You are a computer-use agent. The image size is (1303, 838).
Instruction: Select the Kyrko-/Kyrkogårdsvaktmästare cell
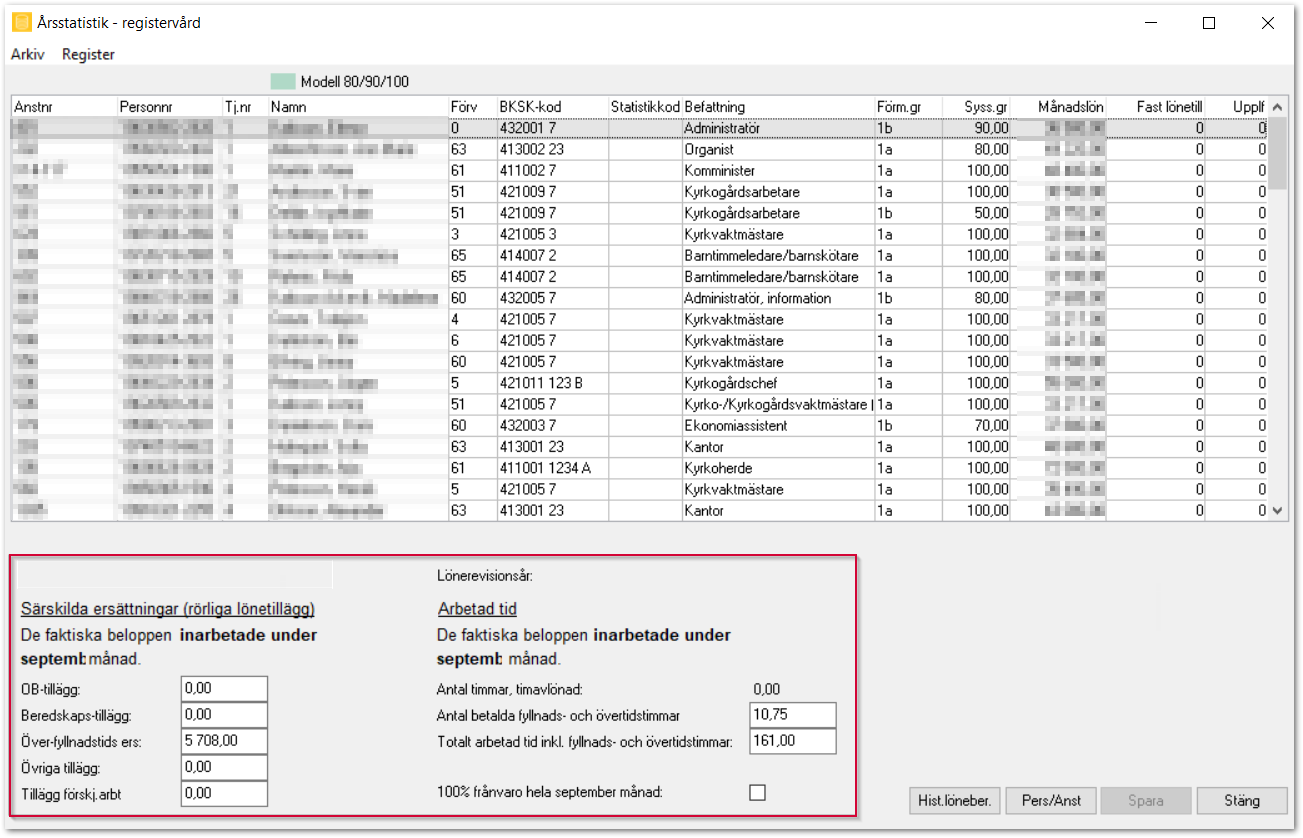pyautogui.click(x=778, y=405)
